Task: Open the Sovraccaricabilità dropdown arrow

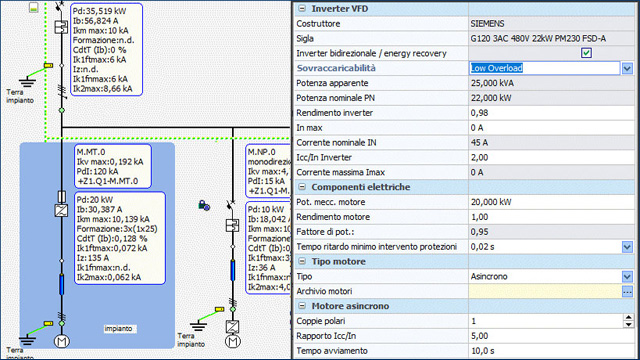Action: [x=627, y=68]
